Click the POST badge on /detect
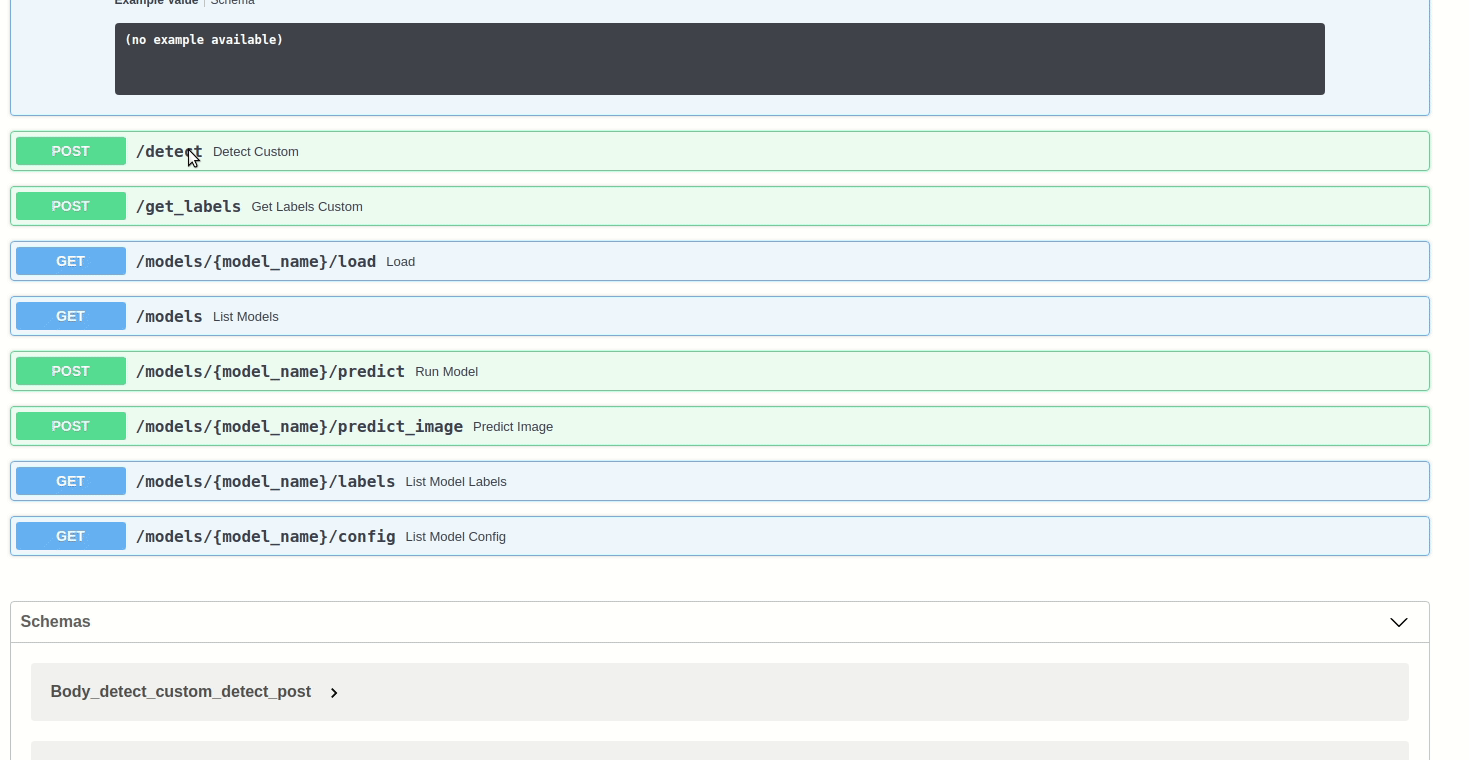The width and height of the screenshot is (1469, 760). [x=70, y=151]
